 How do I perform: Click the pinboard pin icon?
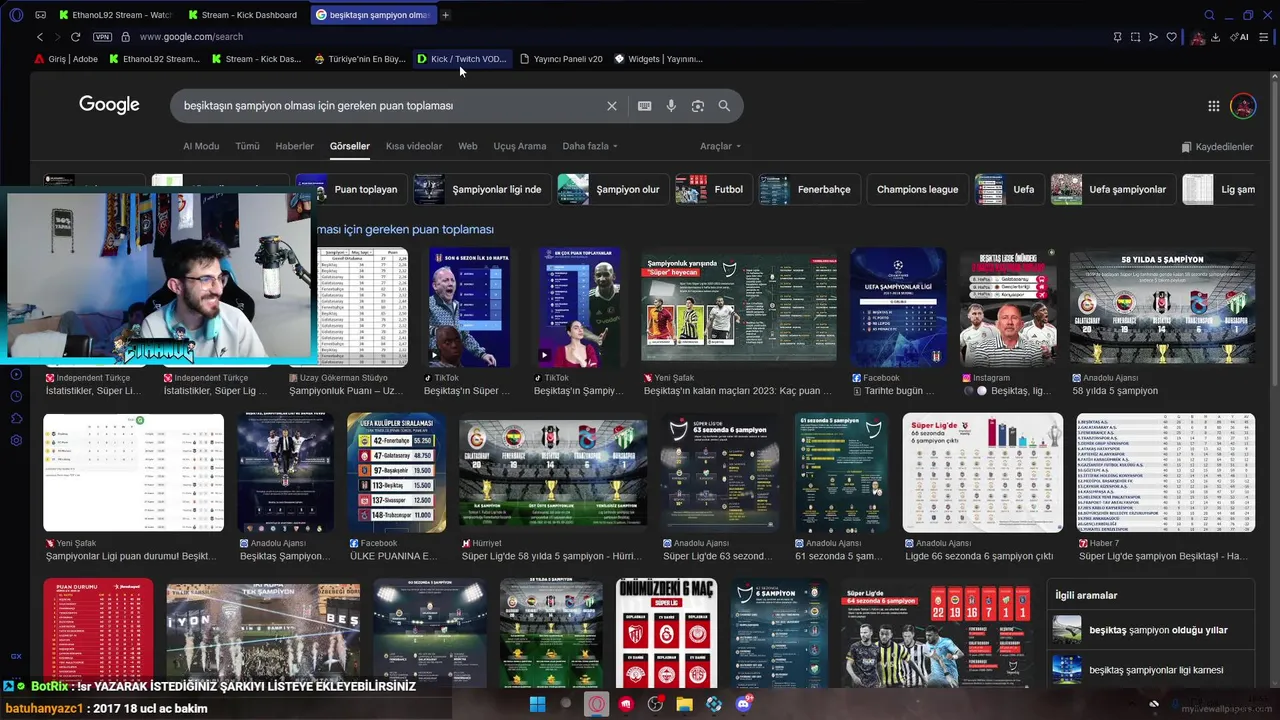1117,37
